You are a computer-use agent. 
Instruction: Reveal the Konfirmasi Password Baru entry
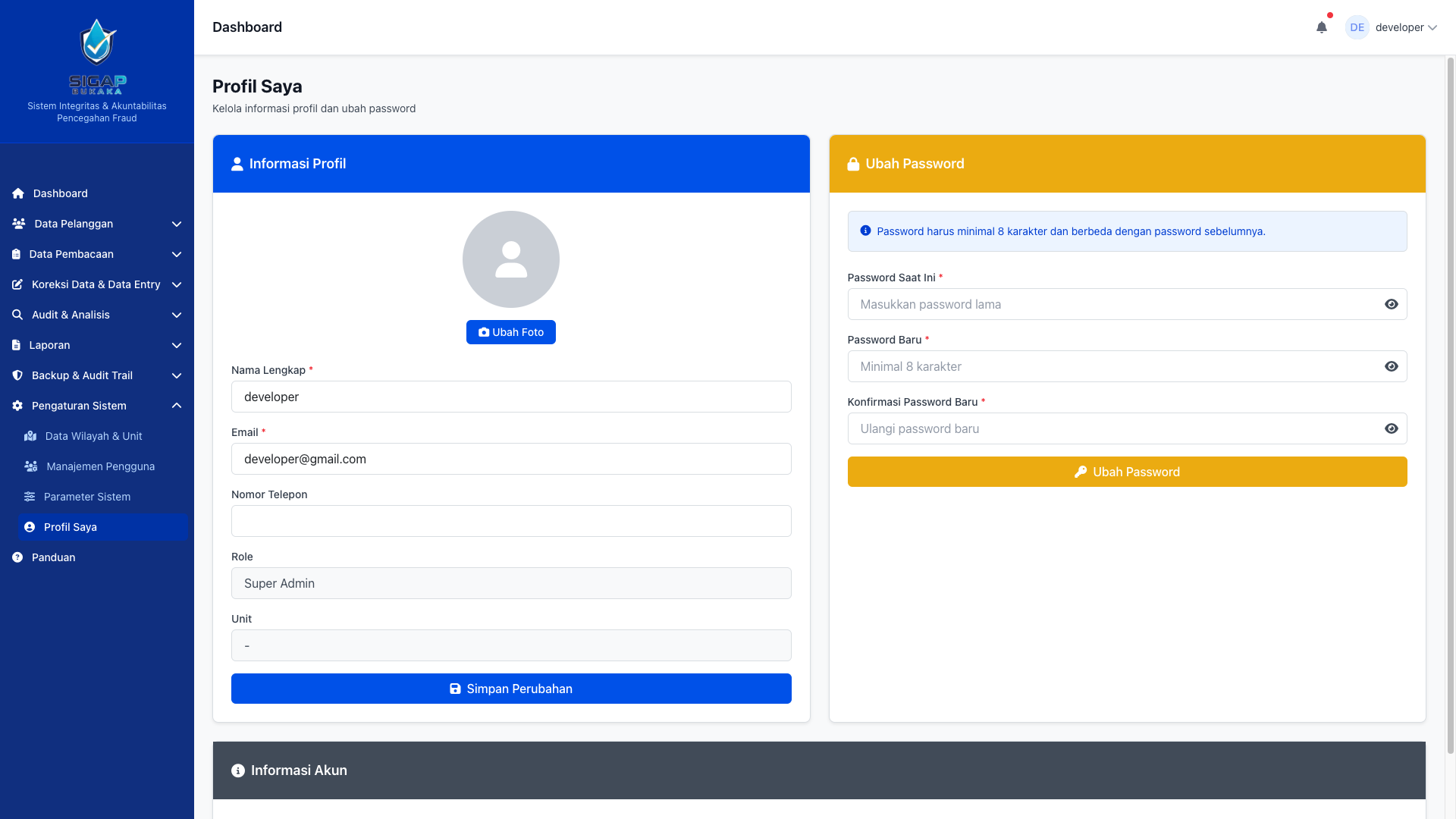(1391, 428)
